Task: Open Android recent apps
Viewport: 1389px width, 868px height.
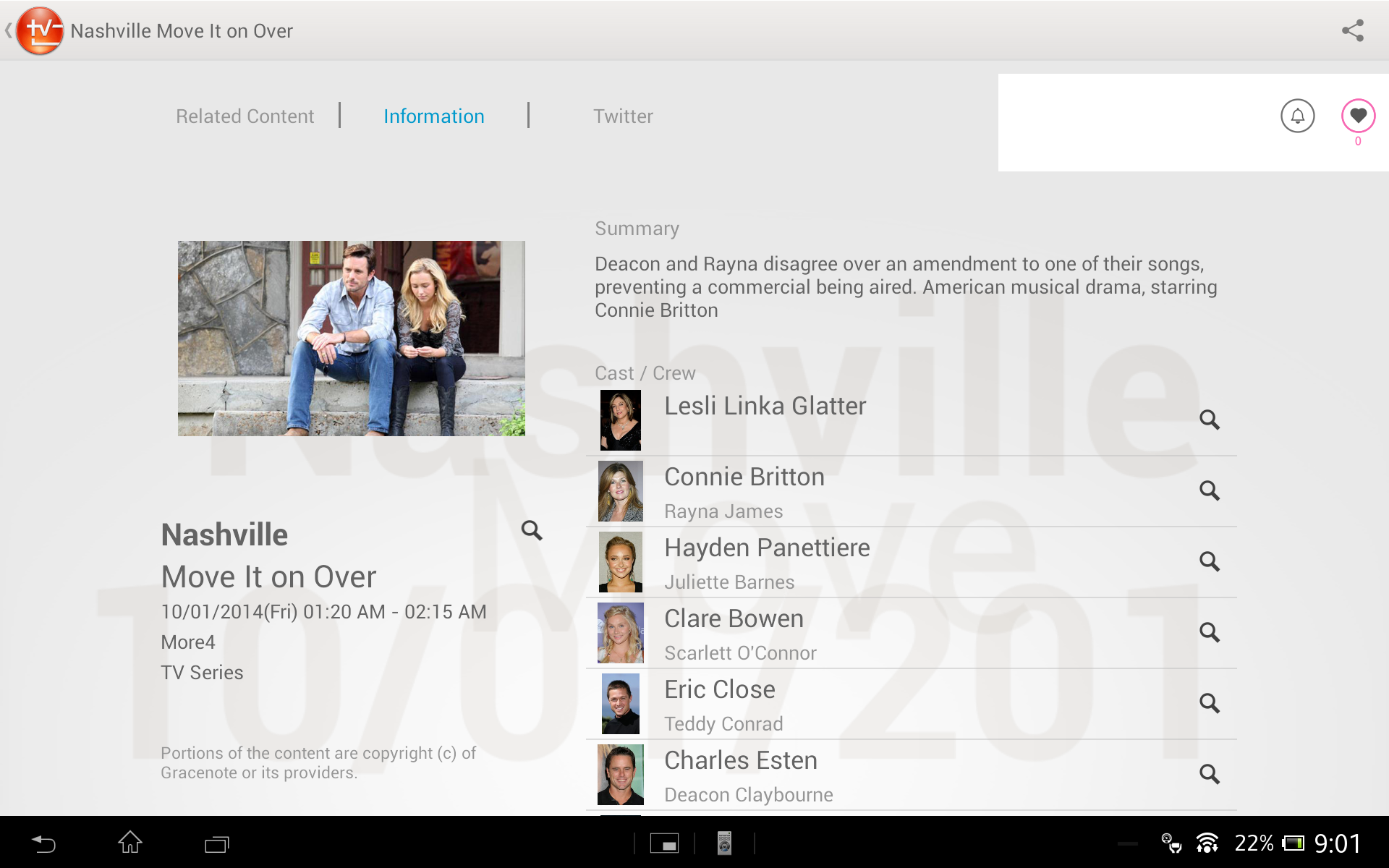Action: point(216,843)
